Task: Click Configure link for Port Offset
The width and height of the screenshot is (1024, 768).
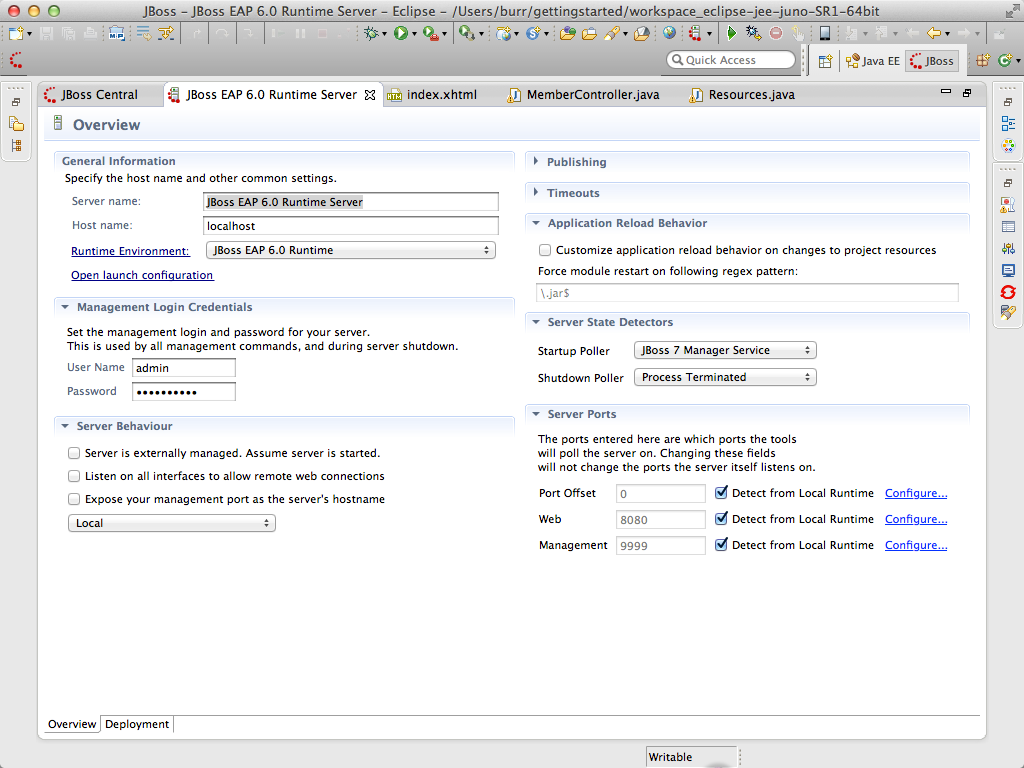Action: click(916, 493)
